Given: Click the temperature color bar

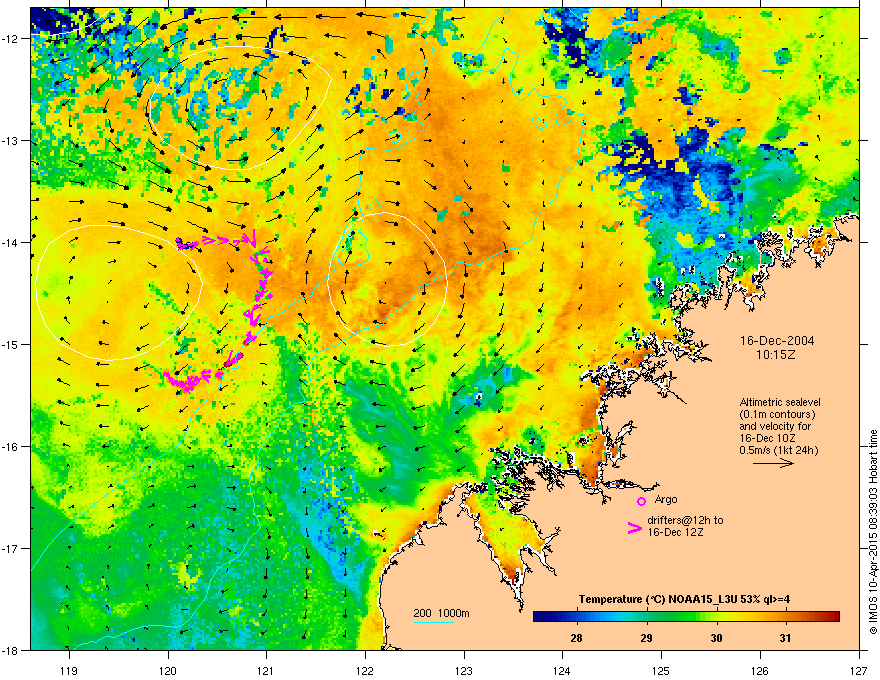Looking at the screenshot, I should point(686,617).
